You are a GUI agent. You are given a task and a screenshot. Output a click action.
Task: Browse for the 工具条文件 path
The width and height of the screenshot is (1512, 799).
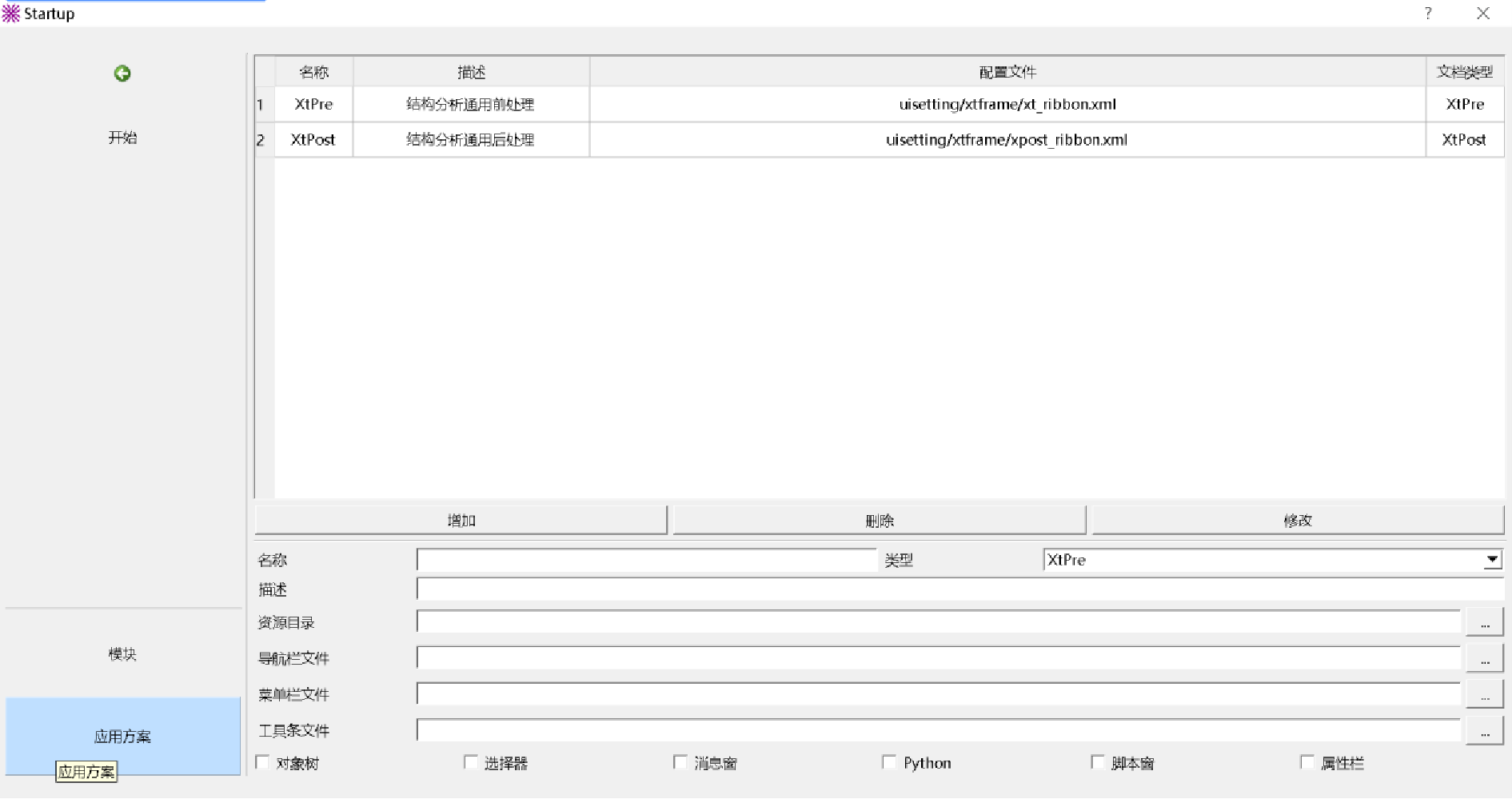click(x=1484, y=730)
